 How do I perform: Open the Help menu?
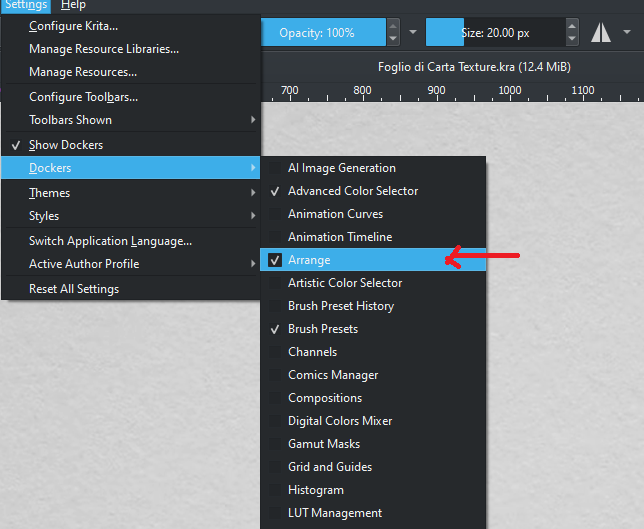[73, 5]
